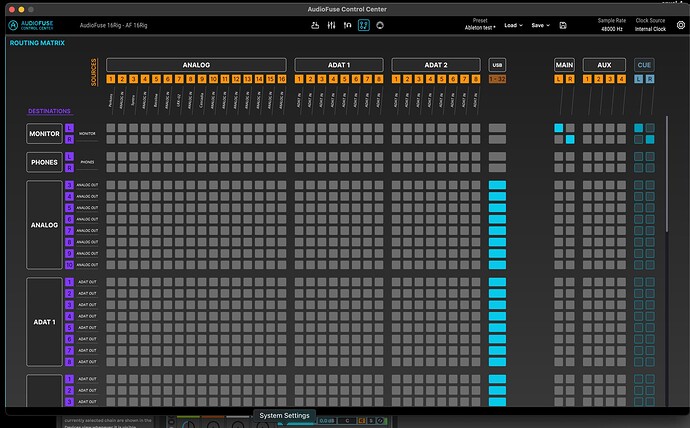690x428 pixels.
Task: Open the Save preset dropdown
Action: click(540, 26)
